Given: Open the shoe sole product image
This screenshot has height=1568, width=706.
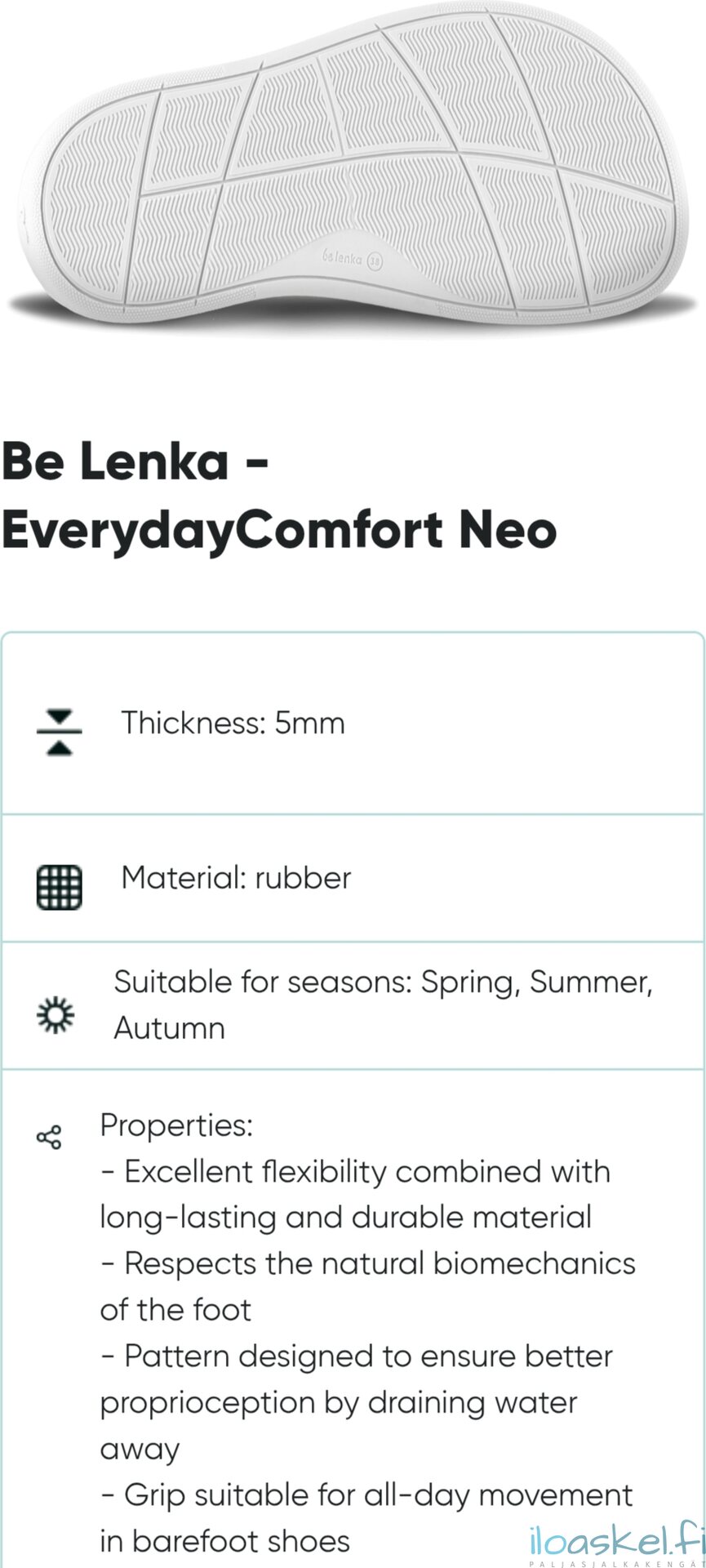Looking at the screenshot, I should (x=353, y=167).
